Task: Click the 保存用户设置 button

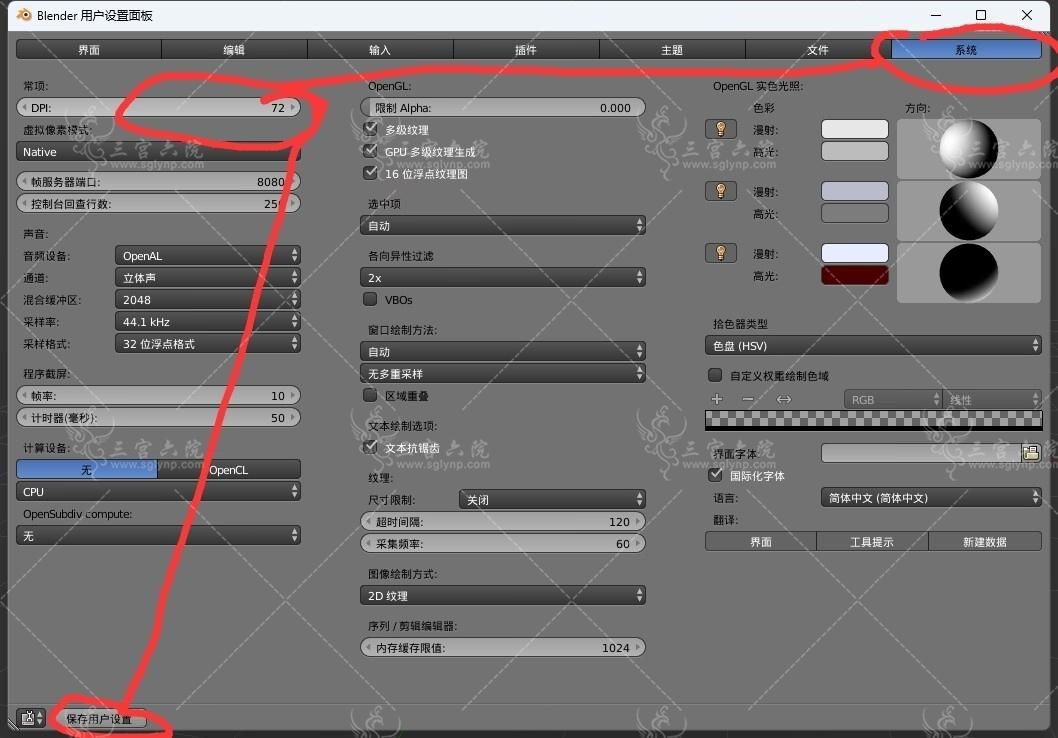Action: coord(100,718)
